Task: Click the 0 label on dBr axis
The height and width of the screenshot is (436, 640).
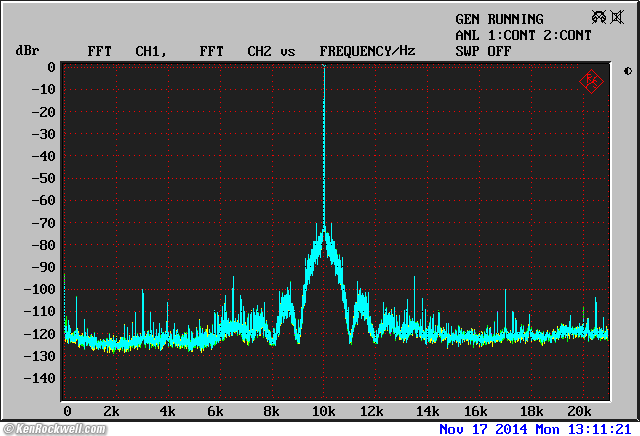Action: click(x=50, y=67)
